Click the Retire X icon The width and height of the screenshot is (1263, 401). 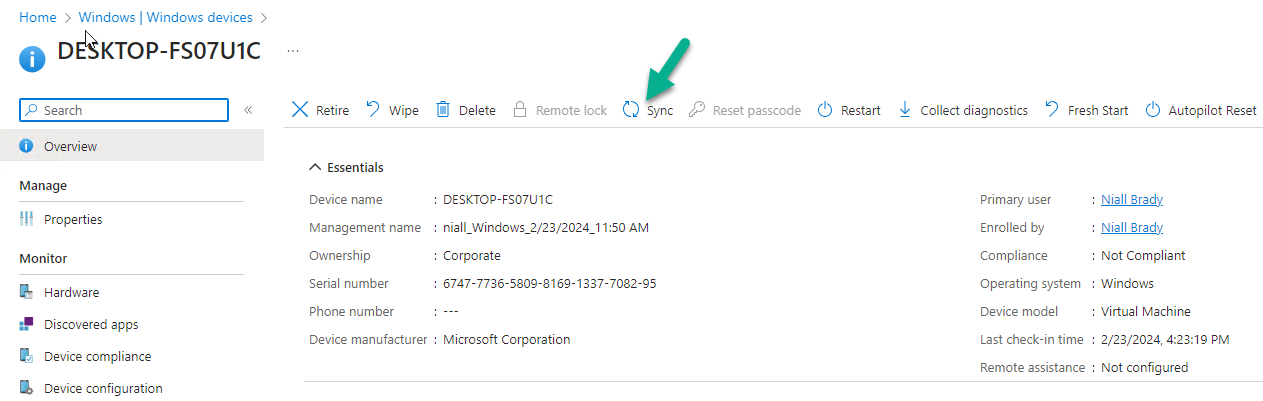click(x=300, y=110)
